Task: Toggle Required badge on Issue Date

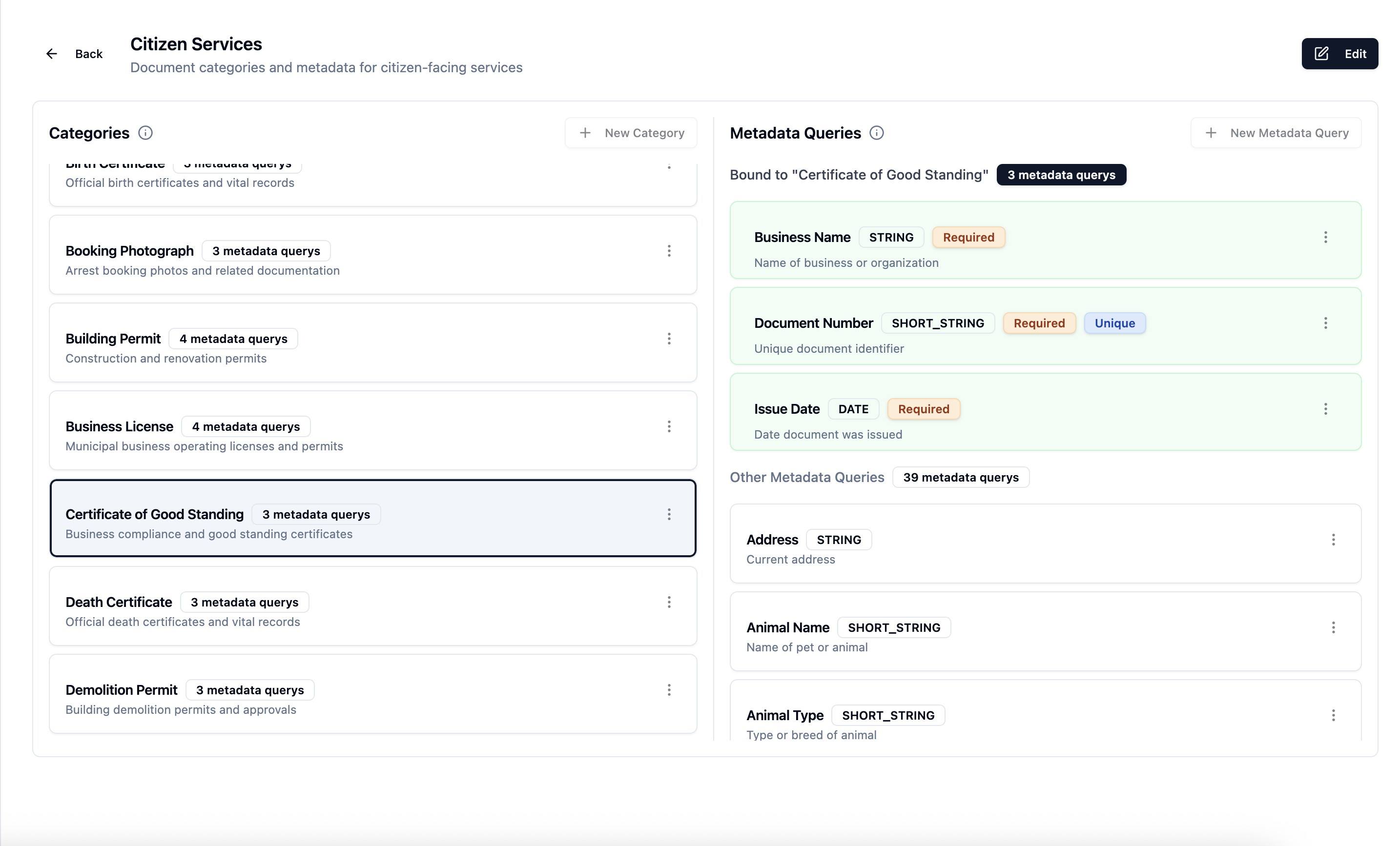Action: tap(923, 409)
